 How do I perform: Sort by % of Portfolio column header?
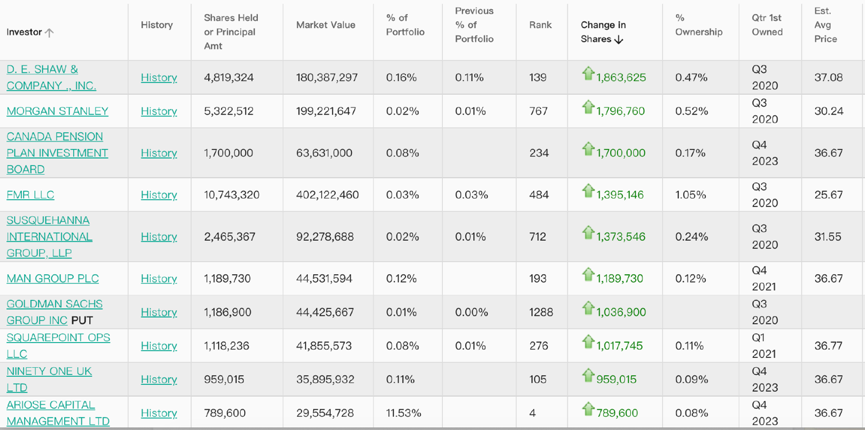coord(405,25)
